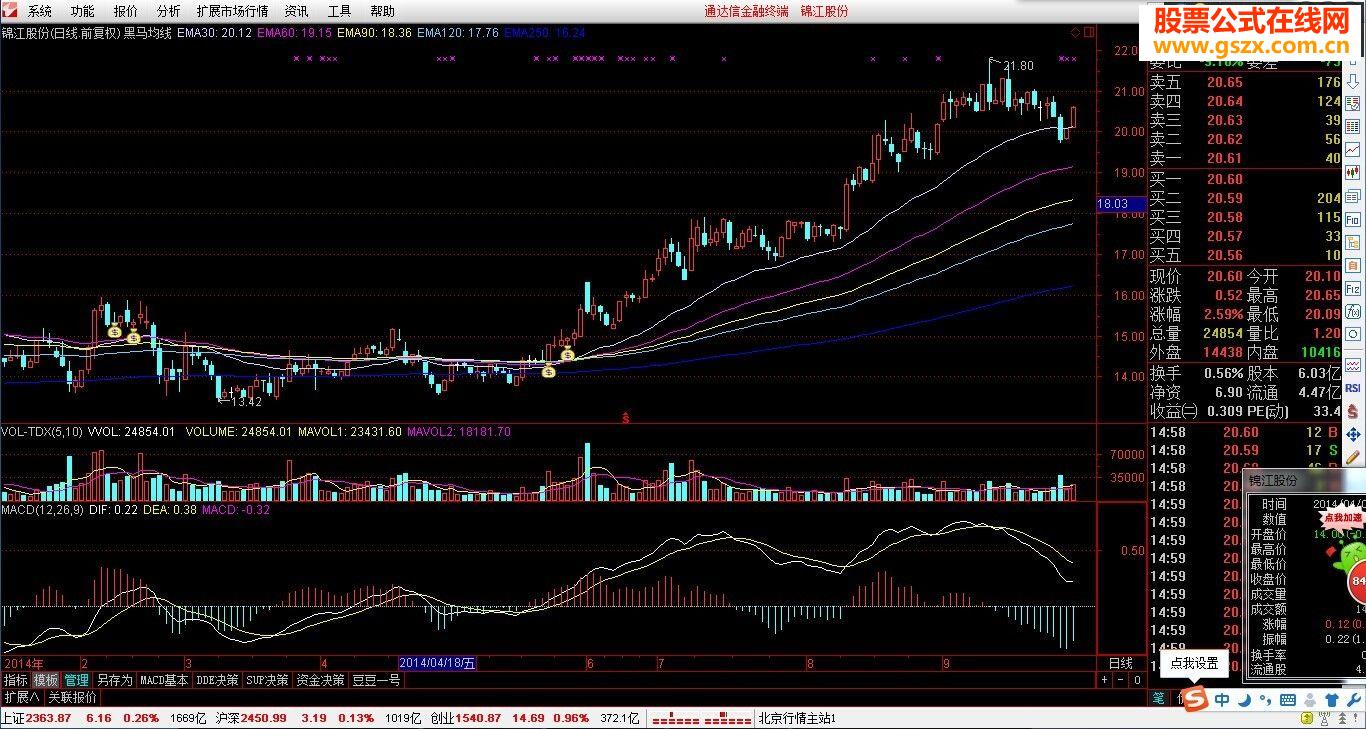Click the + zoom button below chart
1366x729 pixels.
tap(1105, 680)
